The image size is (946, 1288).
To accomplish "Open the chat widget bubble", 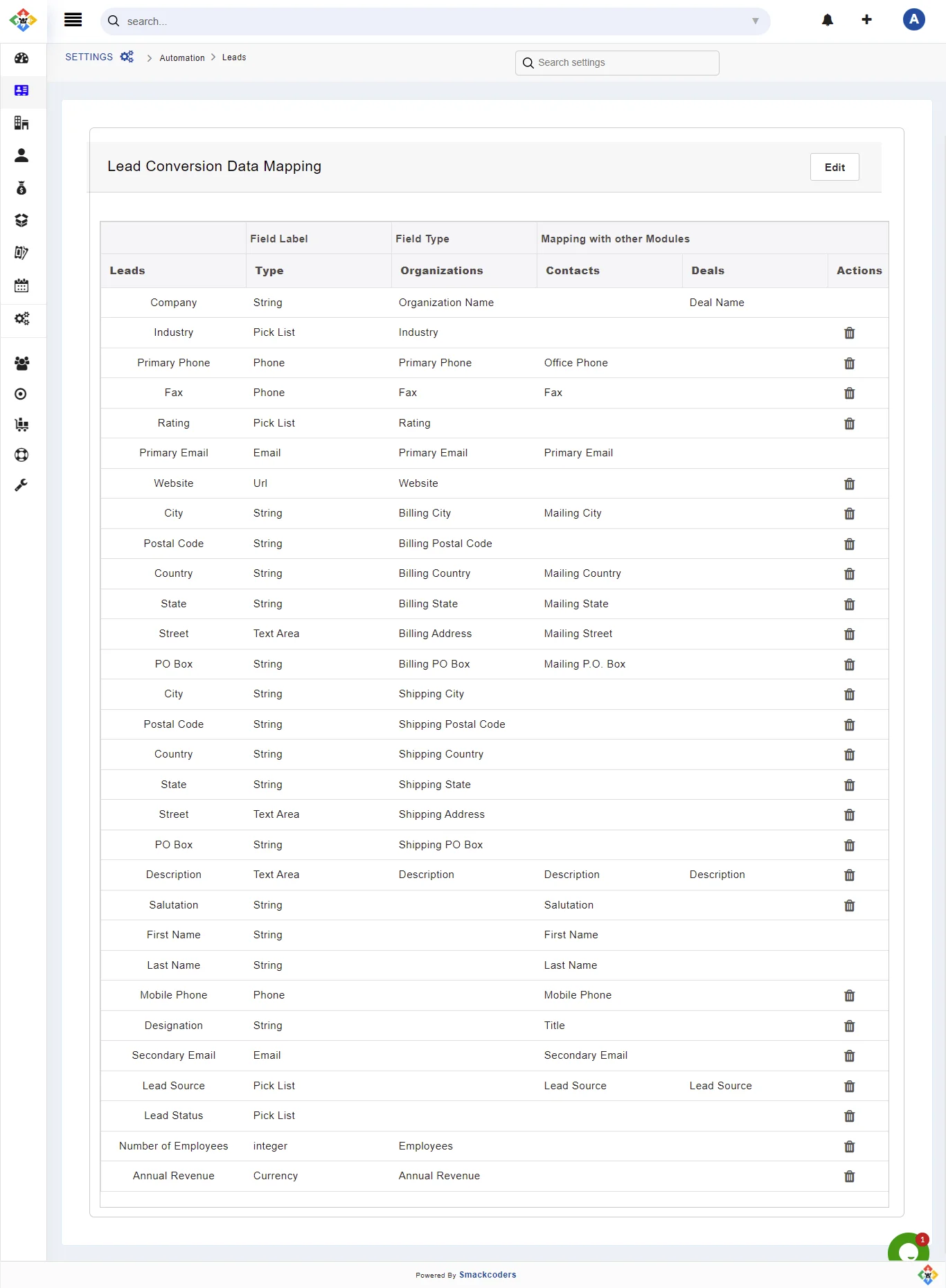I will (907, 1251).
